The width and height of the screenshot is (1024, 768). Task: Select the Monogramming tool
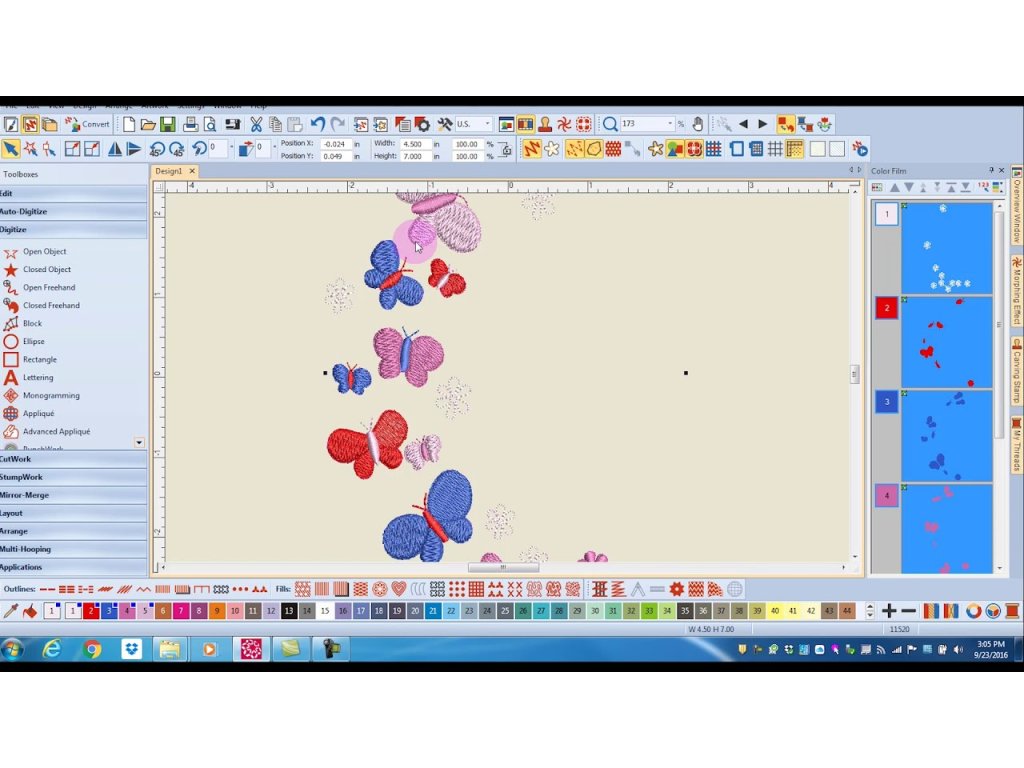50,395
